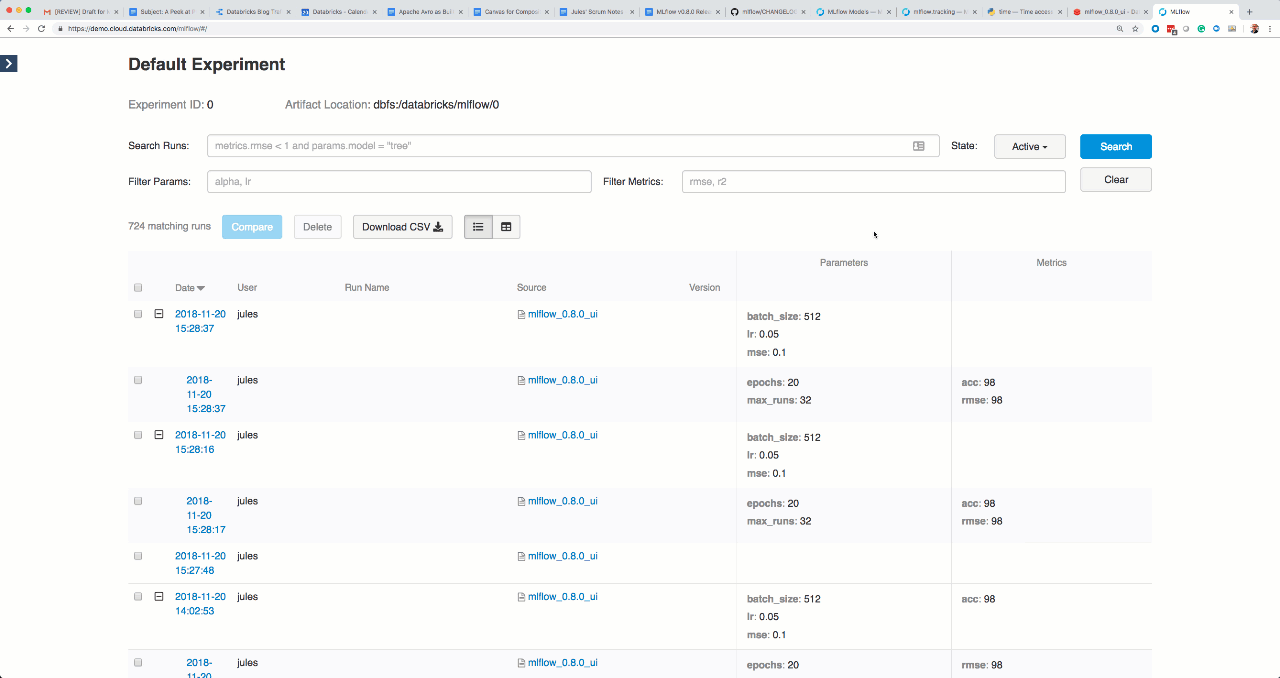Check the 15:28:37 parent run checkbox
The width and height of the screenshot is (1280, 678).
pos(138,314)
